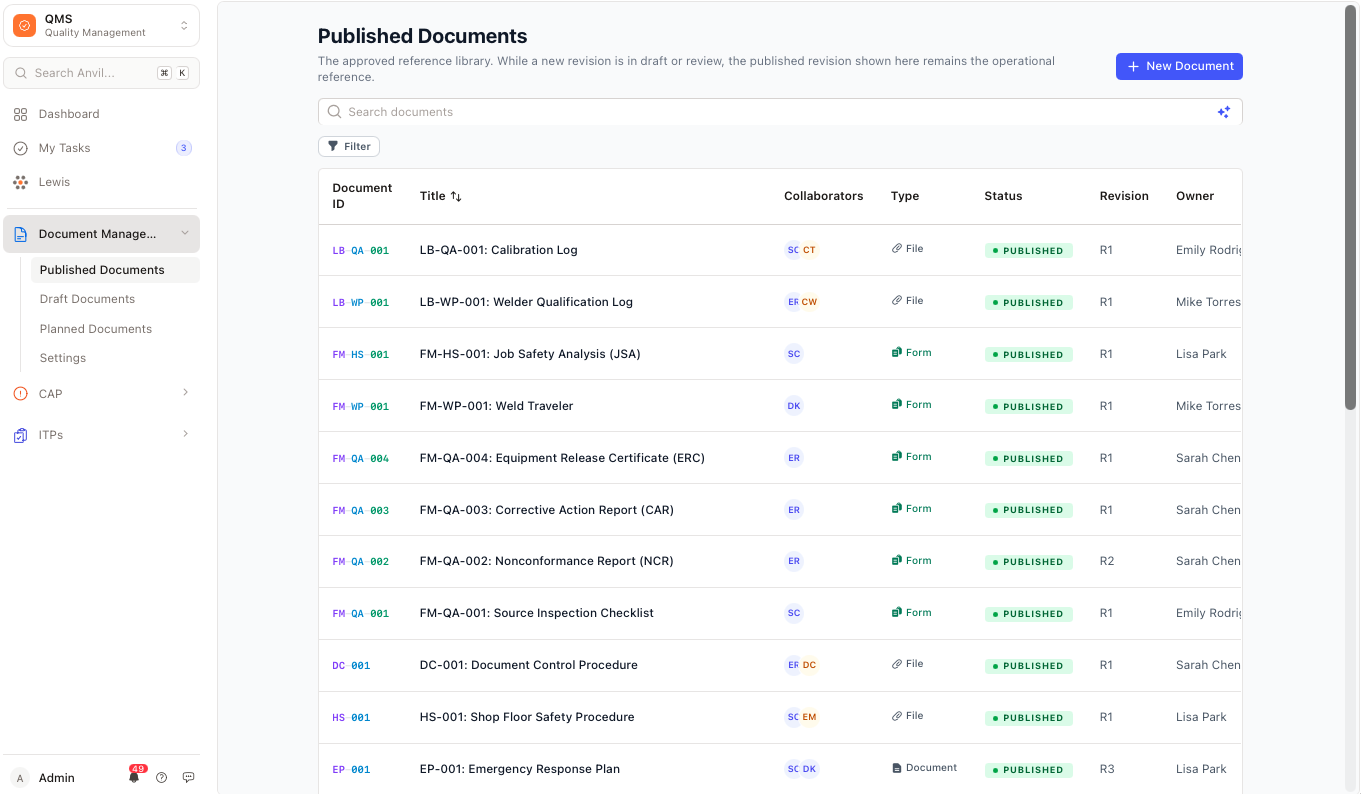Open FM-QA-004: Equipment Release Certificate (ERC)
Image resolution: width=1361 pixels, height=794 pixels.
click(x=562, y=458)
